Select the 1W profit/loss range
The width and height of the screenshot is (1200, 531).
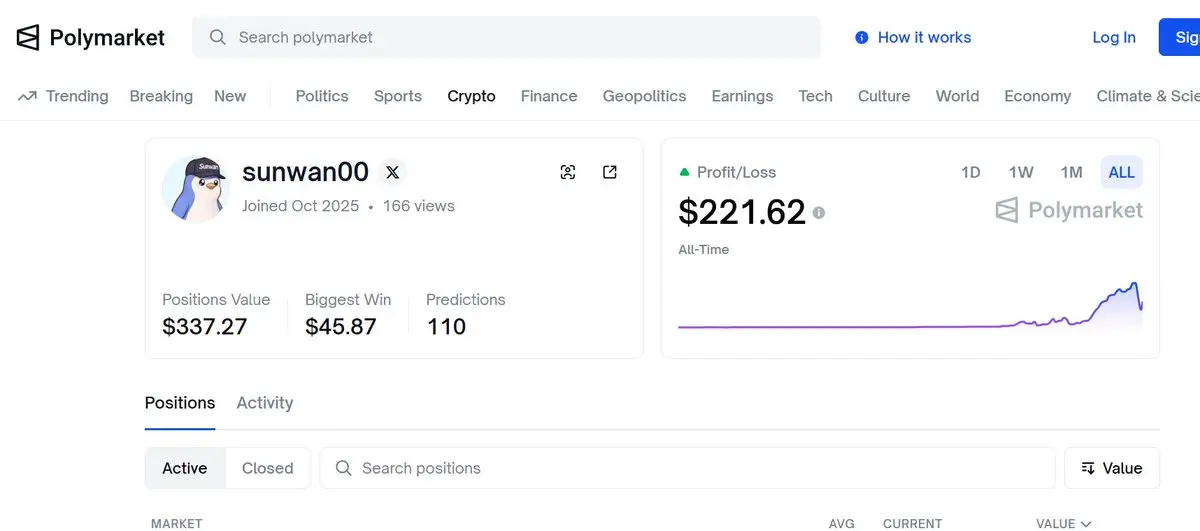(1021, 172)
